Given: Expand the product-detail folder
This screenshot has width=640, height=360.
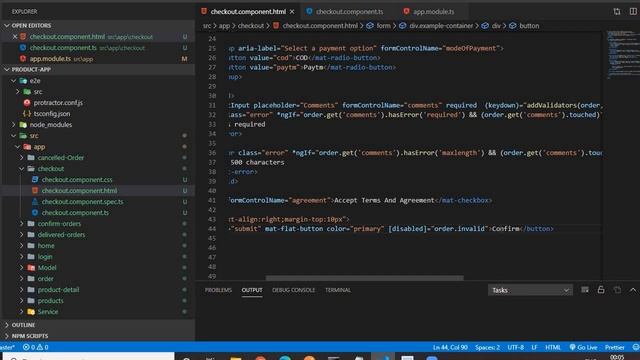Looking at the screenshot, I should (22, 290).
